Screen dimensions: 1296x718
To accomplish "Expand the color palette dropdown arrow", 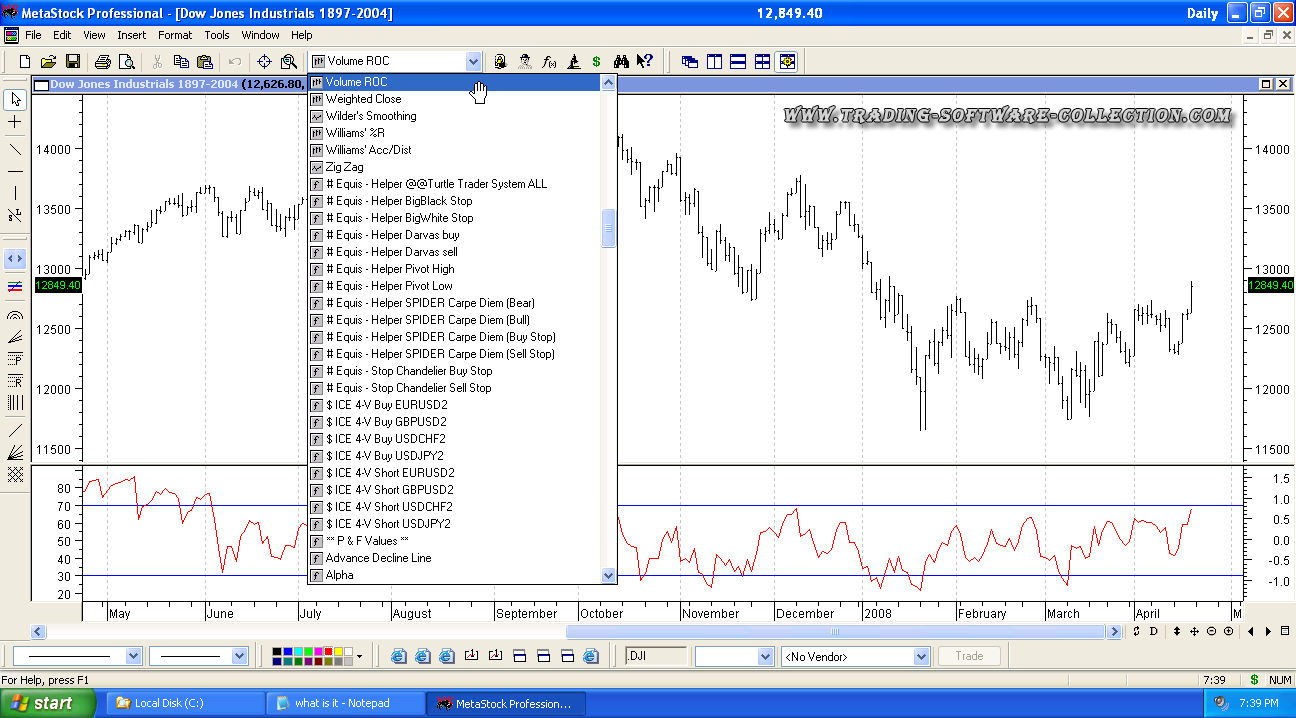I will (x=359, y=657).
